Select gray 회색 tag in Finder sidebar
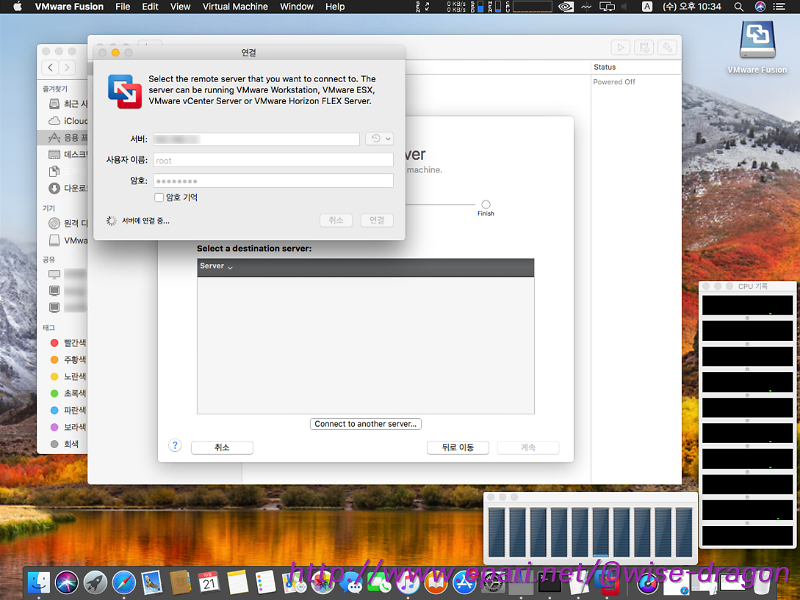 click(65, 444)
